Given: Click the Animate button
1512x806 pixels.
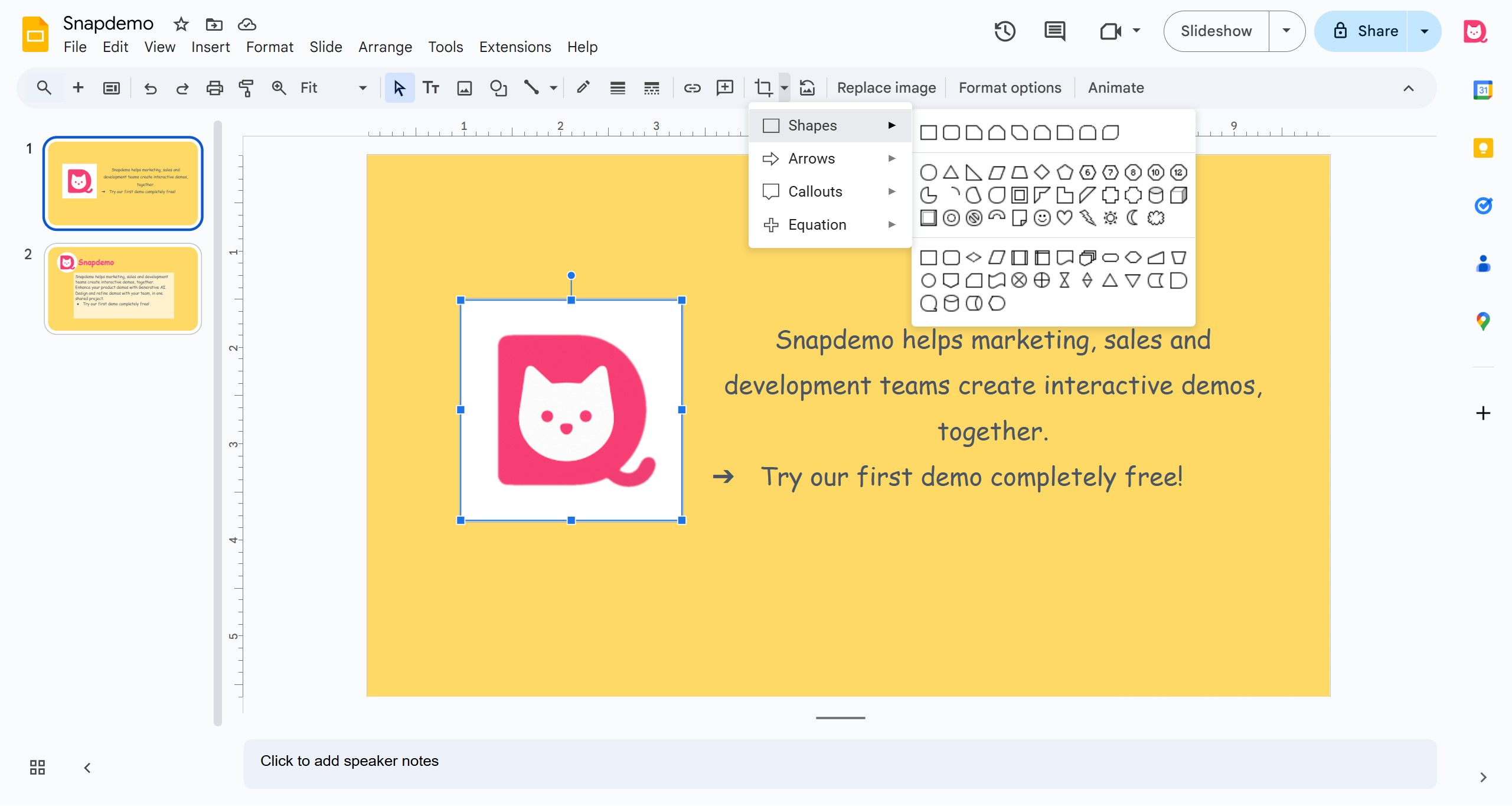Looking at the screenshot, I should point(1116,88).
